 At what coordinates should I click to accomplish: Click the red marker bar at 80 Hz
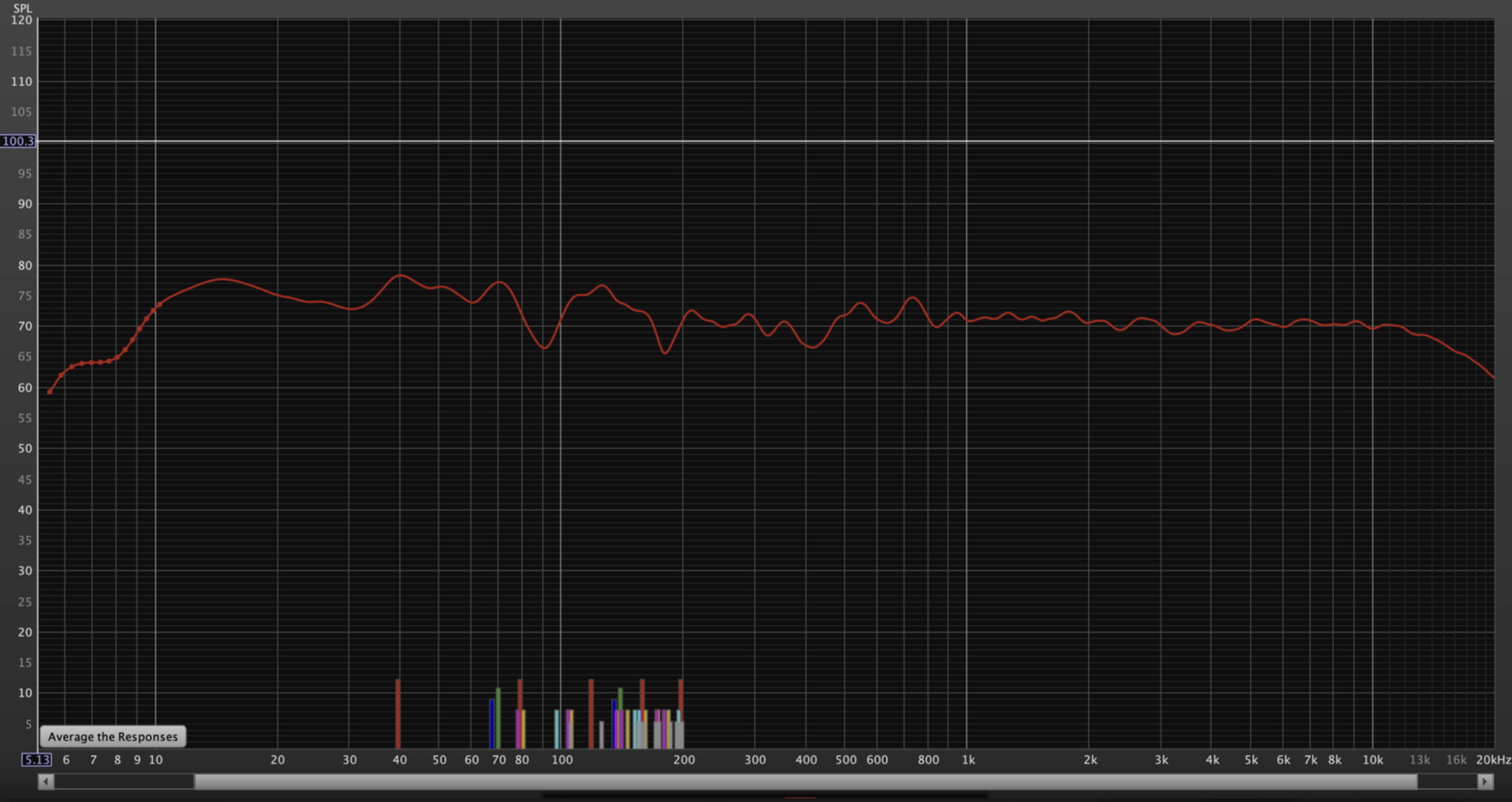click(520, 694)
